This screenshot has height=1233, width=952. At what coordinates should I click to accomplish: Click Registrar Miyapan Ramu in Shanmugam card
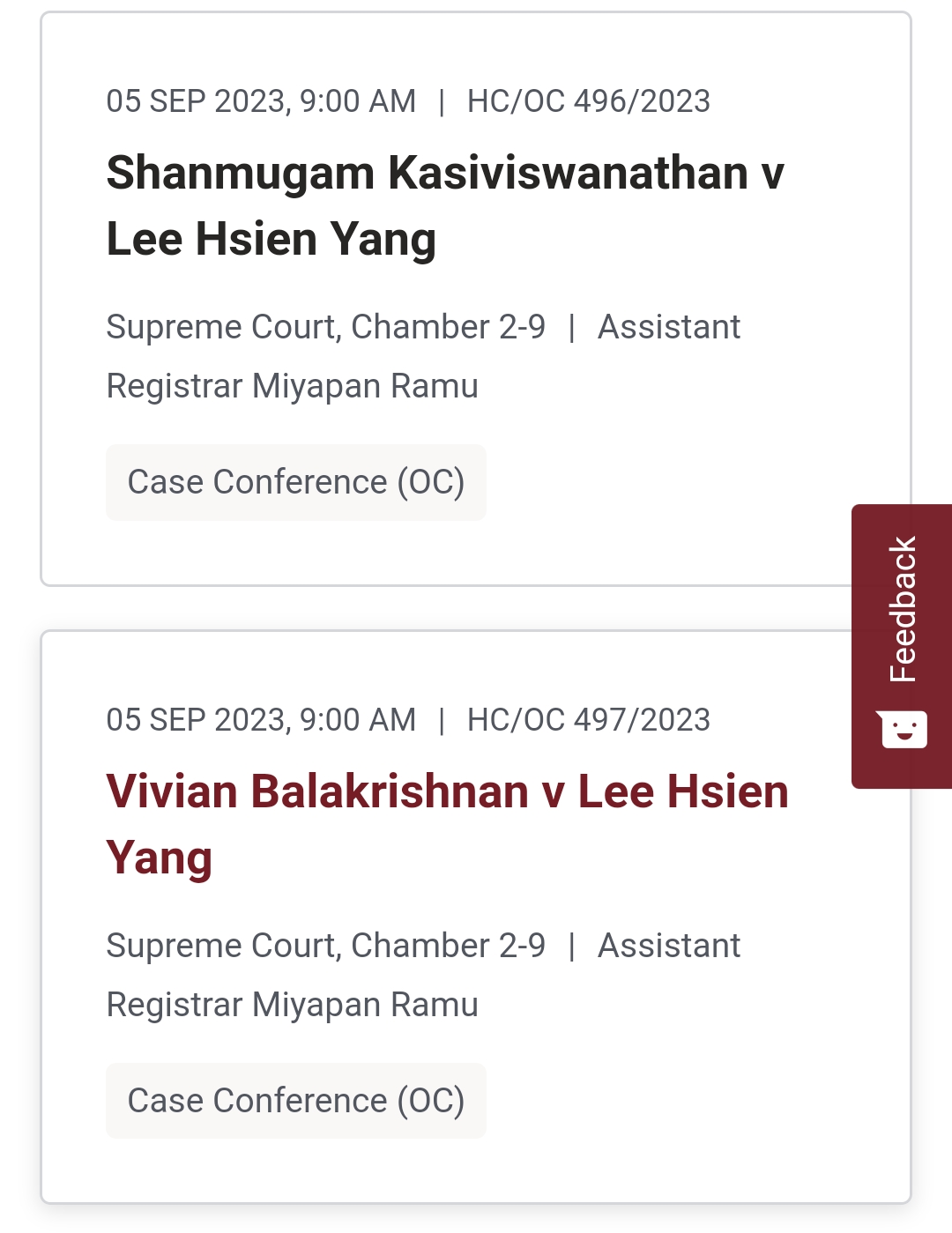[x=292, y=386]
